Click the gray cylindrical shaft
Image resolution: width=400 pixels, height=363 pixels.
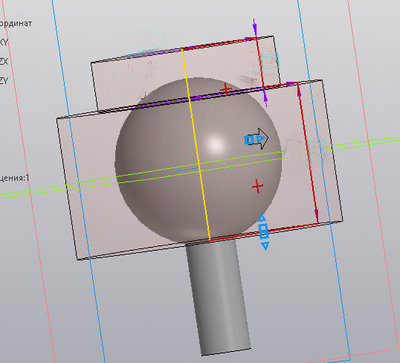click(218, 297)
